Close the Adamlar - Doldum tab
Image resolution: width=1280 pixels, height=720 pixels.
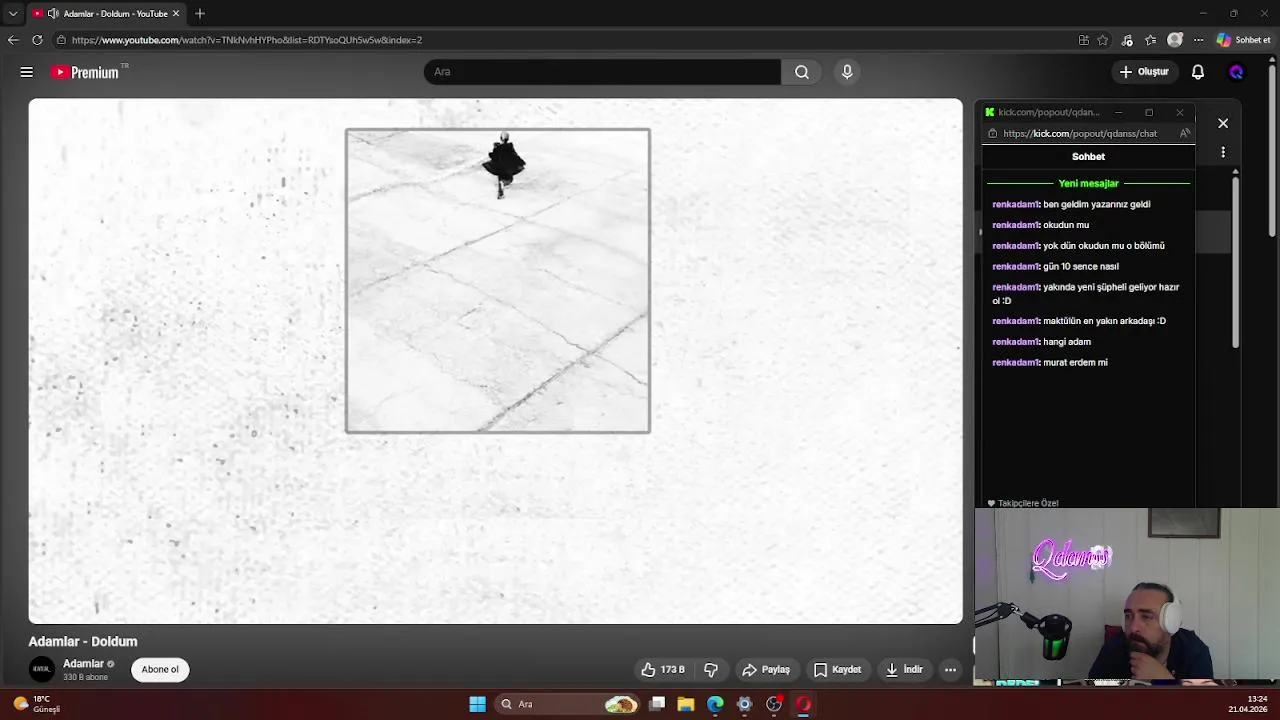pyautogui.click(x=176, y=14)
